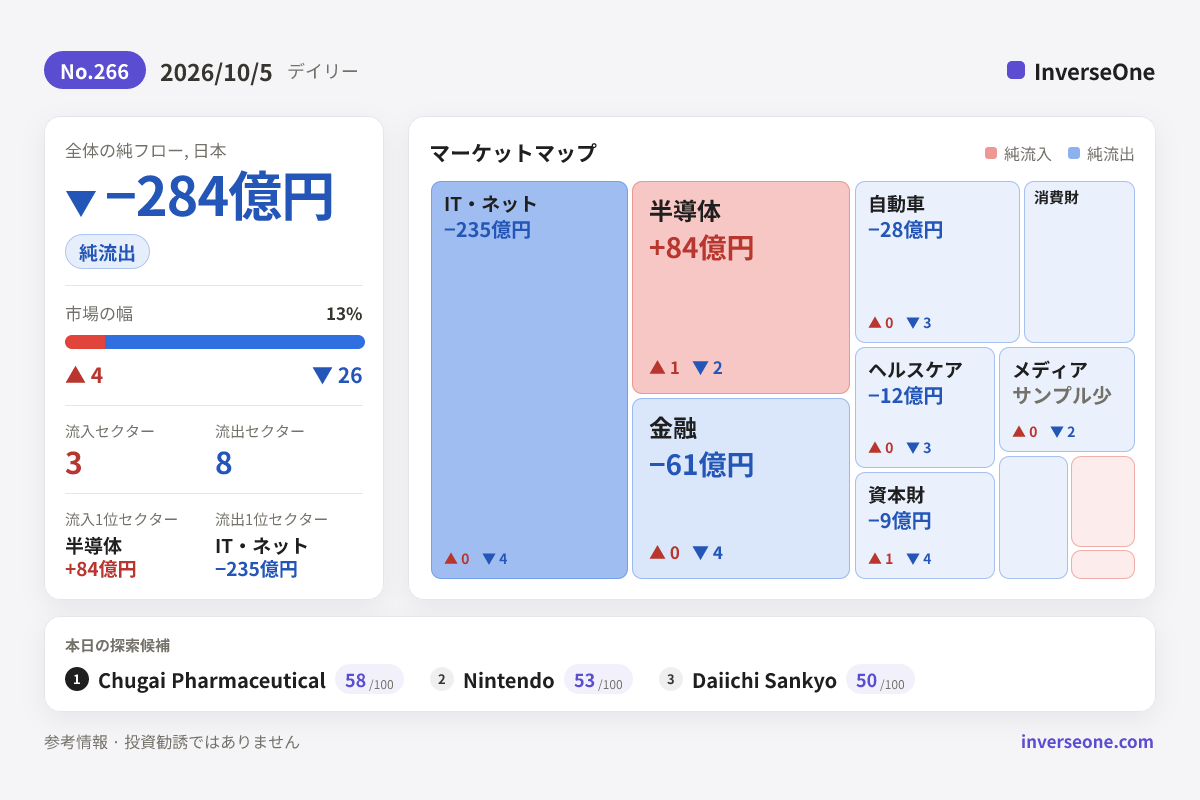Click the red 純流入 legend swatch
The height and width of the screenshot is (800, 1200).
(991, 153)
